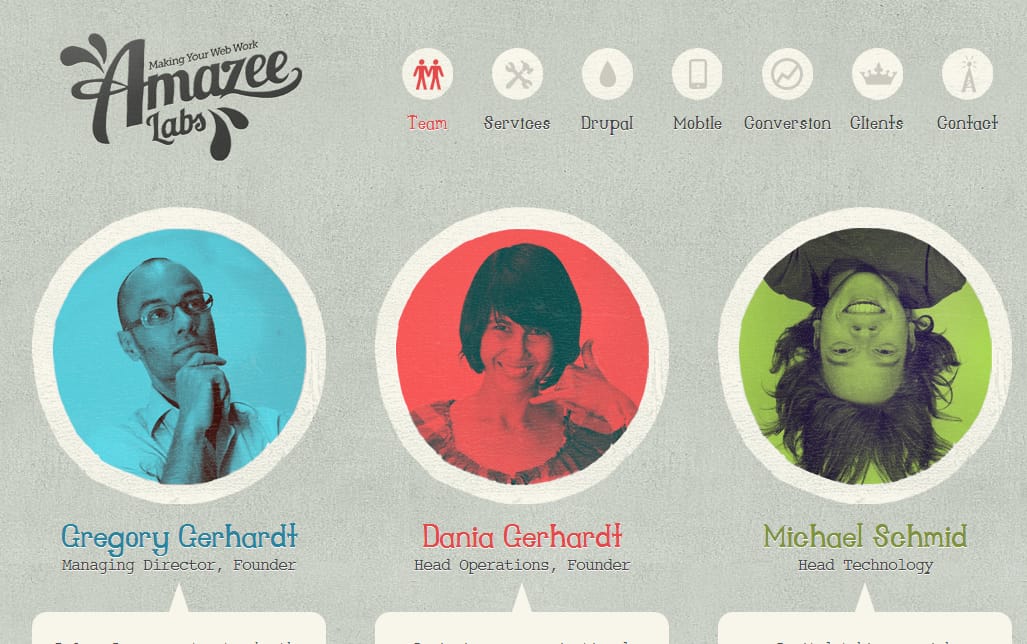
Task: Navigate to the Conversion text link
Action: [x=787, y=123]
